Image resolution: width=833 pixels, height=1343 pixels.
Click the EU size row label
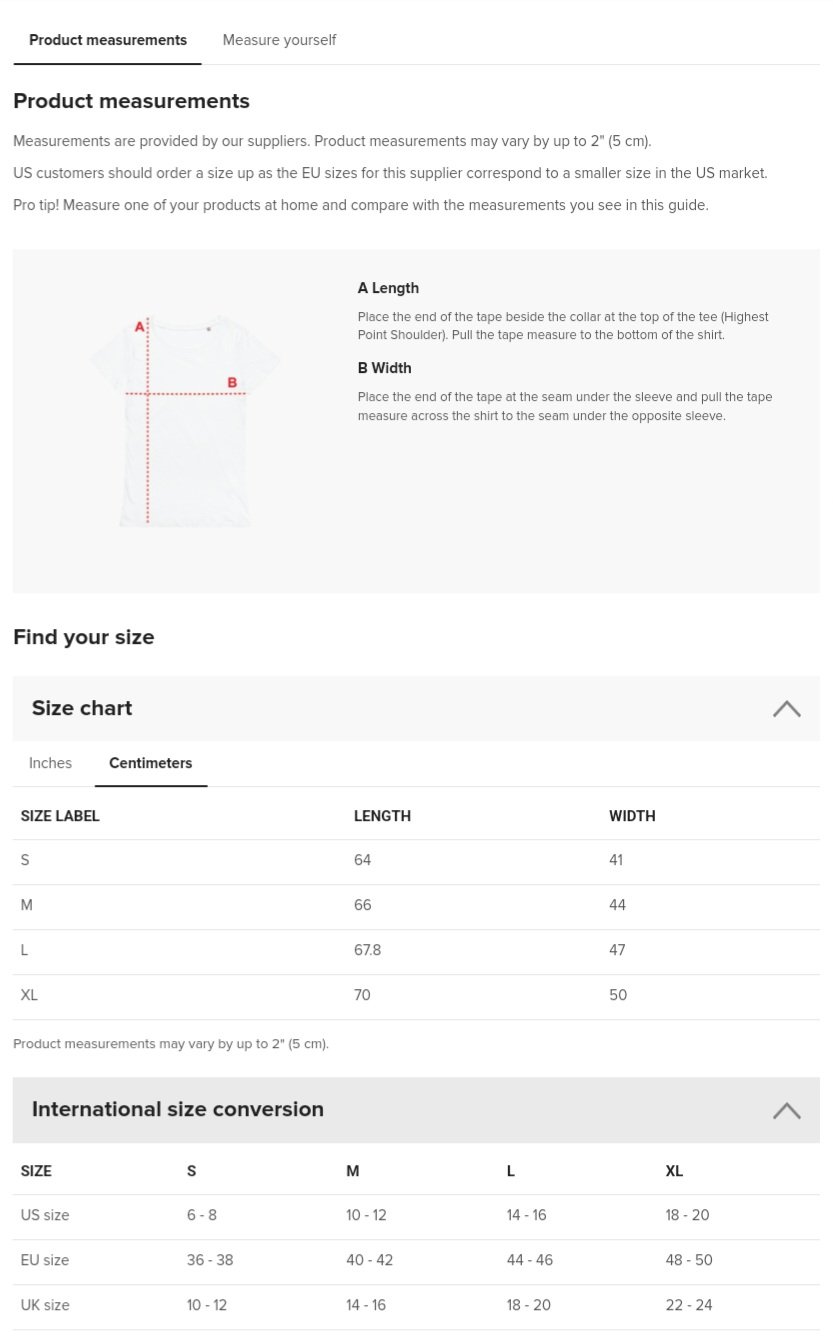click(45, 1260)
